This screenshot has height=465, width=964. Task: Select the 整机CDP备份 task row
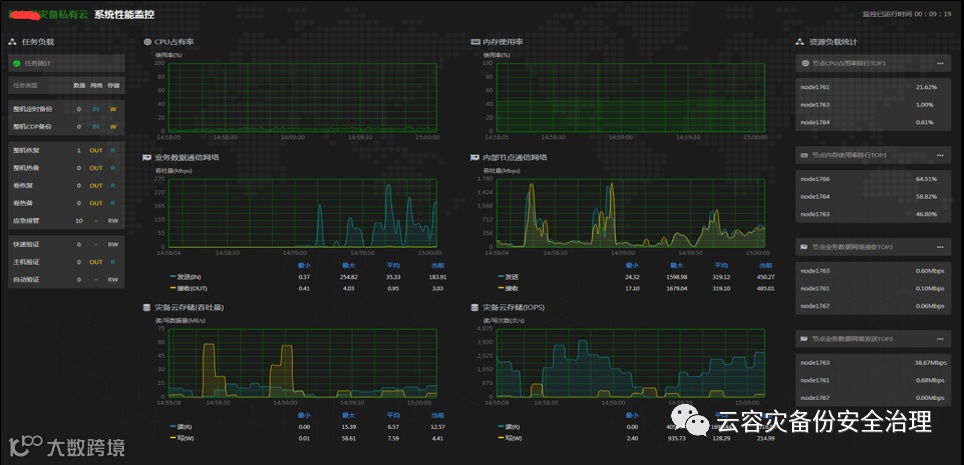coord(66,127)
